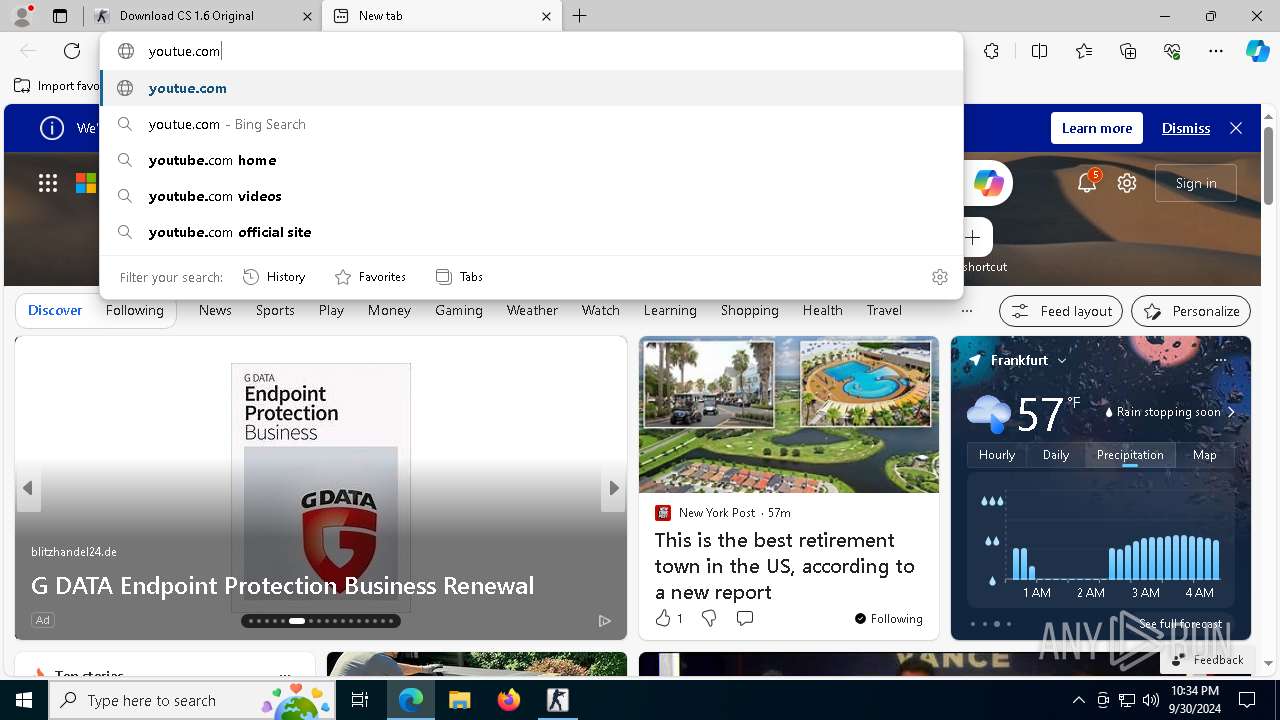This screenshot has width=1280, height=720.
Task: Select youtube.com official site suggestion
Action: point(531,232)
